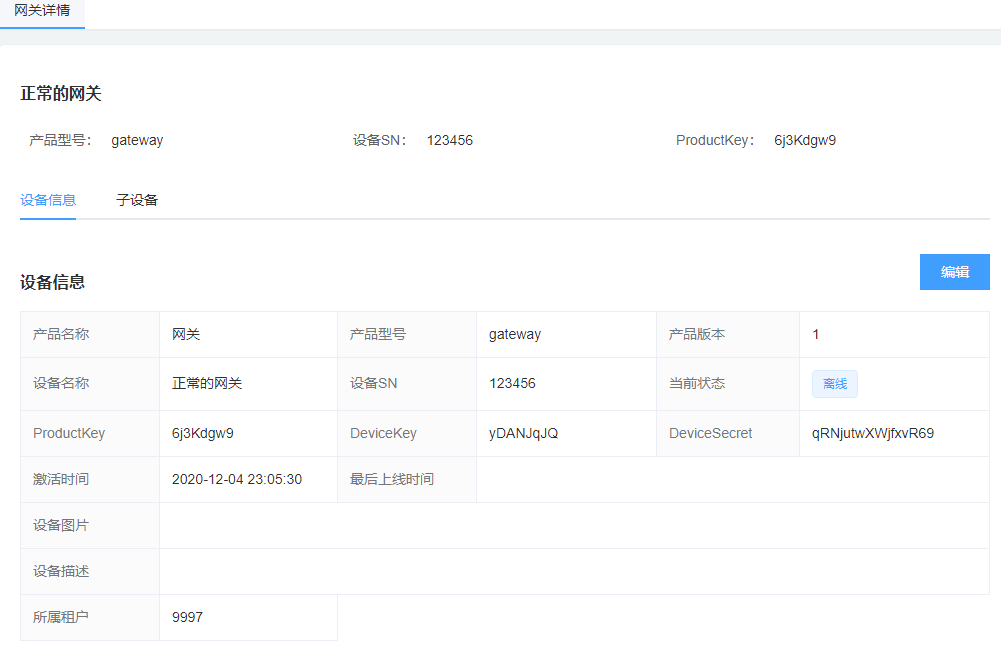
Task: Click the 激活时间 timestamp 2020-12-04 23:05:30
Action: pos(237,479)
